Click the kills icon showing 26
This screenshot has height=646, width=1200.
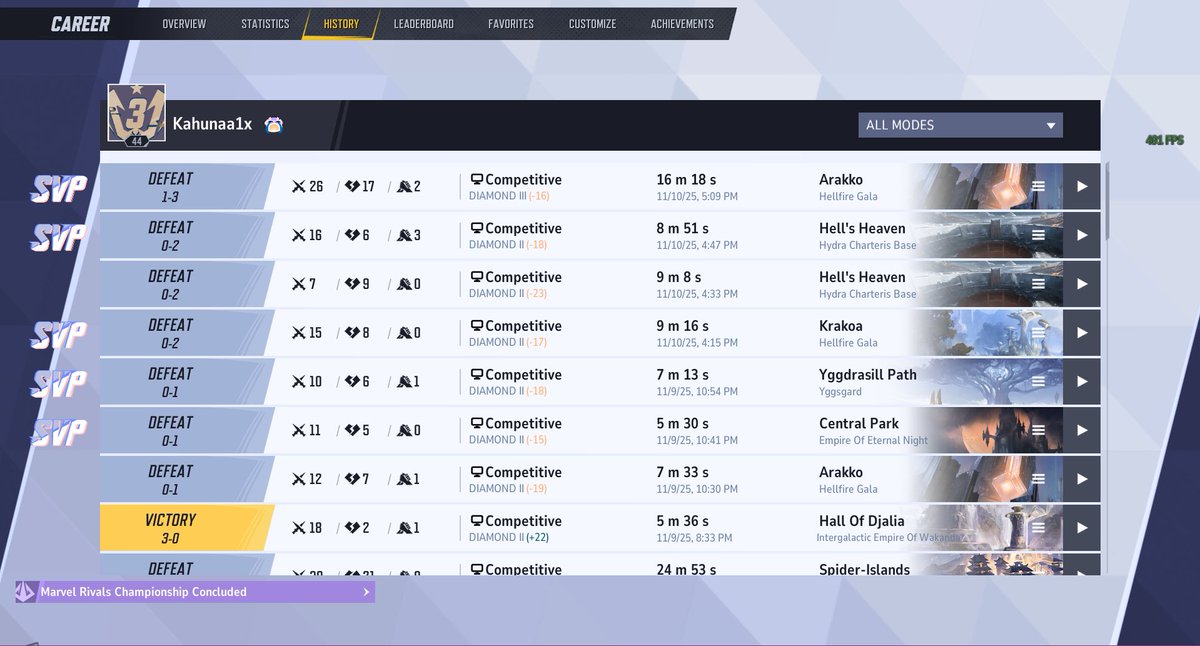click(298, 186)
